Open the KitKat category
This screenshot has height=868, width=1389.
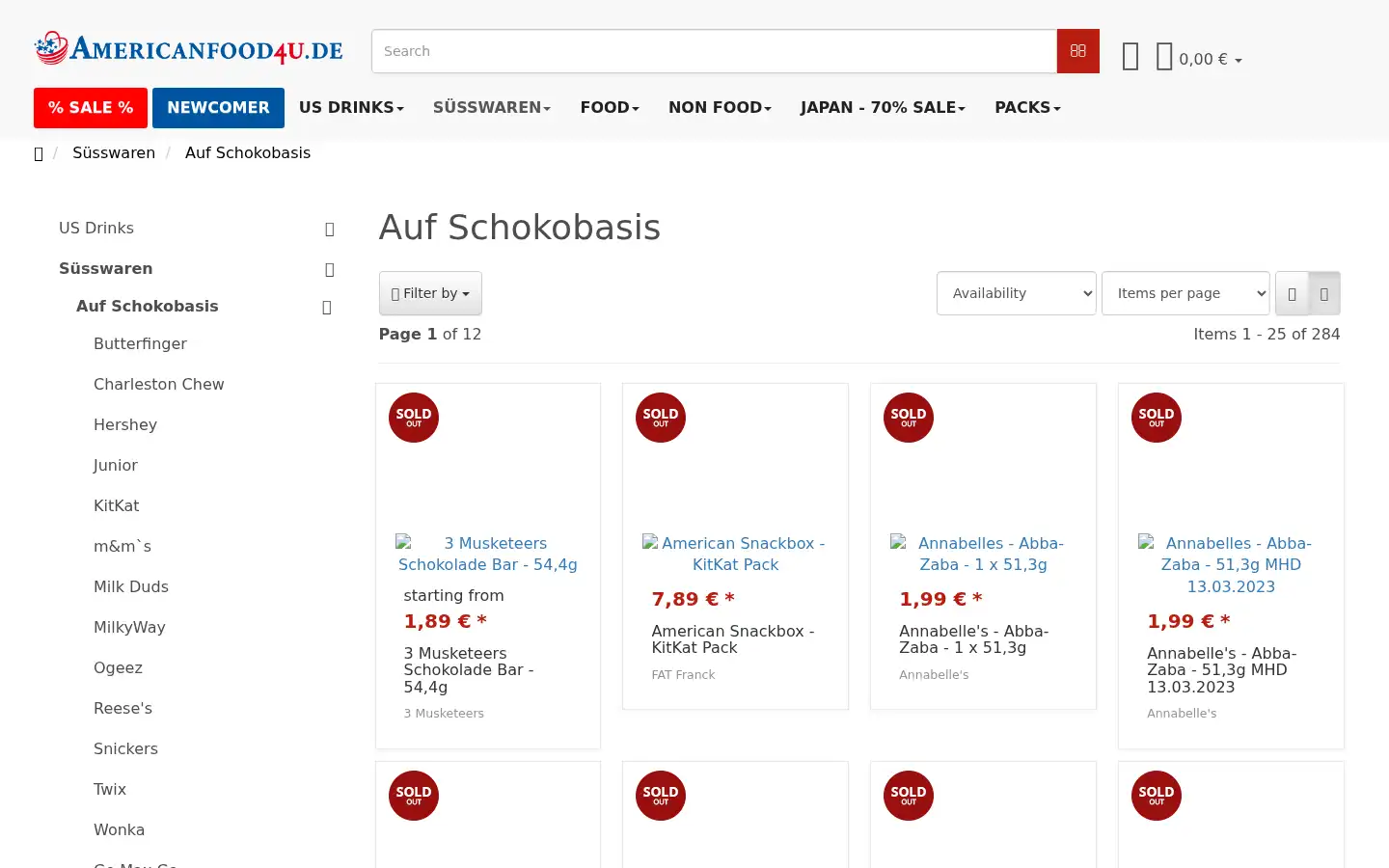tap(117, 506)
